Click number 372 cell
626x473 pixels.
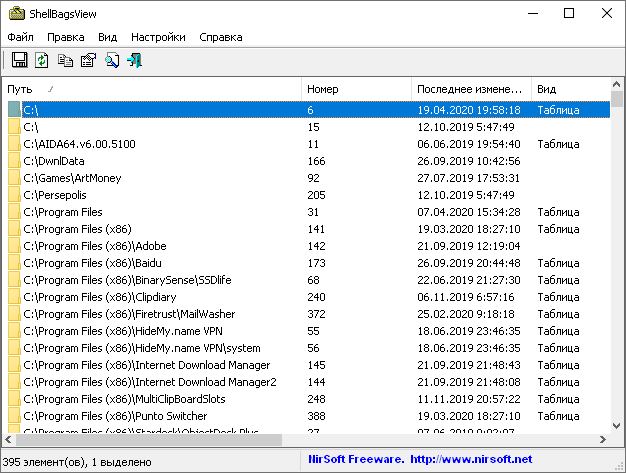pos(317,314)
